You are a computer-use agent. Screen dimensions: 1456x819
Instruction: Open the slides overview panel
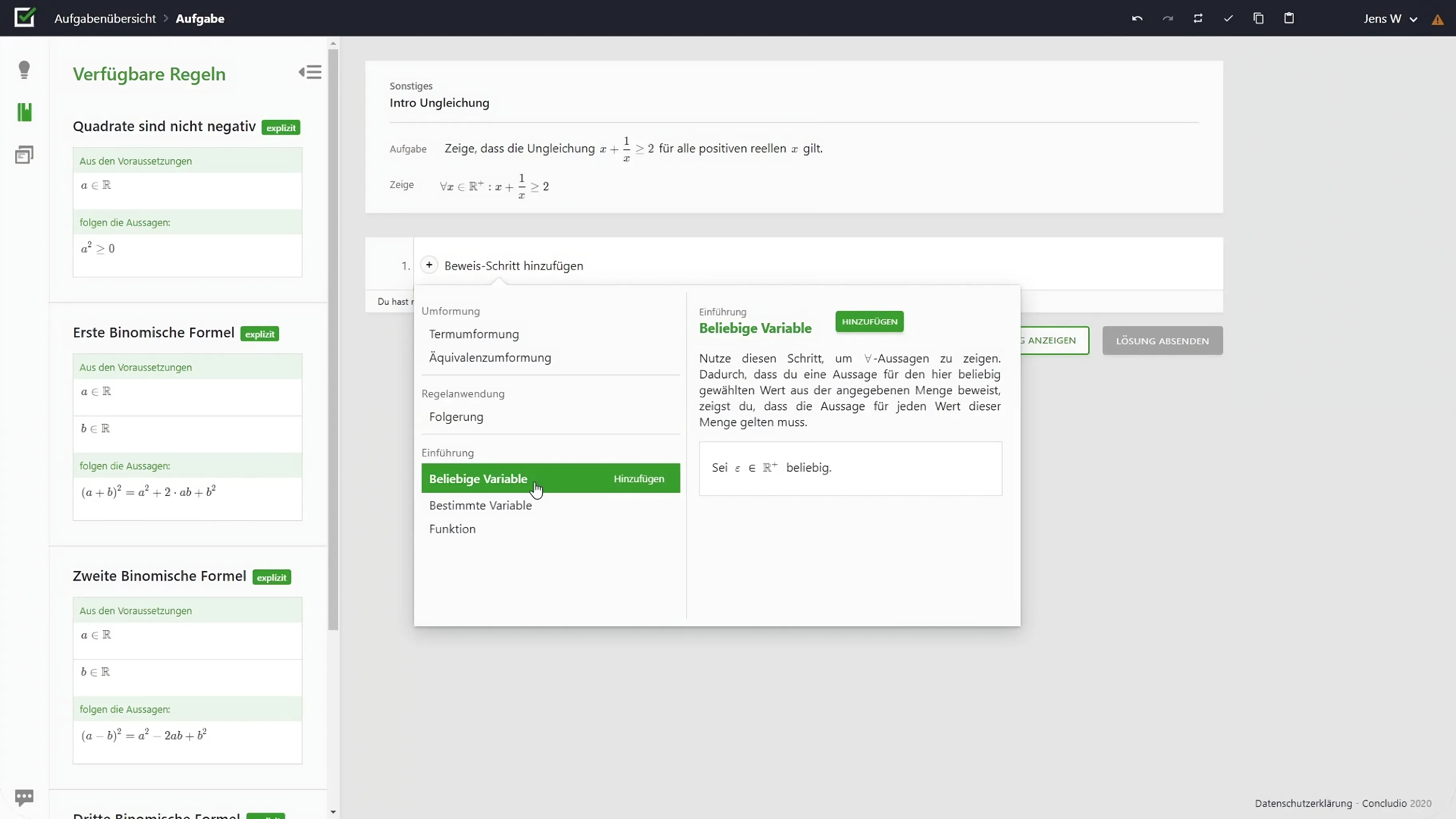[24, 154]
